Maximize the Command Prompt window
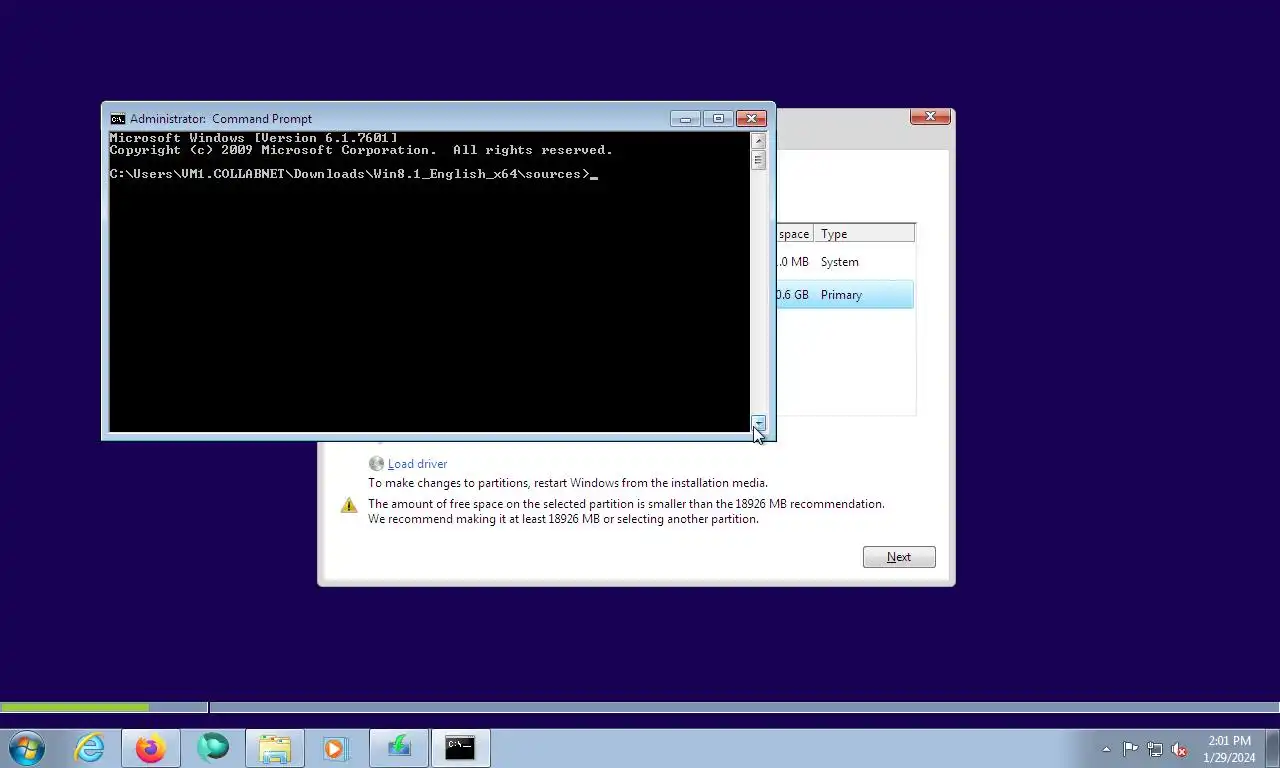This screenshot has height=768, width=1280. pyautogui.click(x=718, y=118)
